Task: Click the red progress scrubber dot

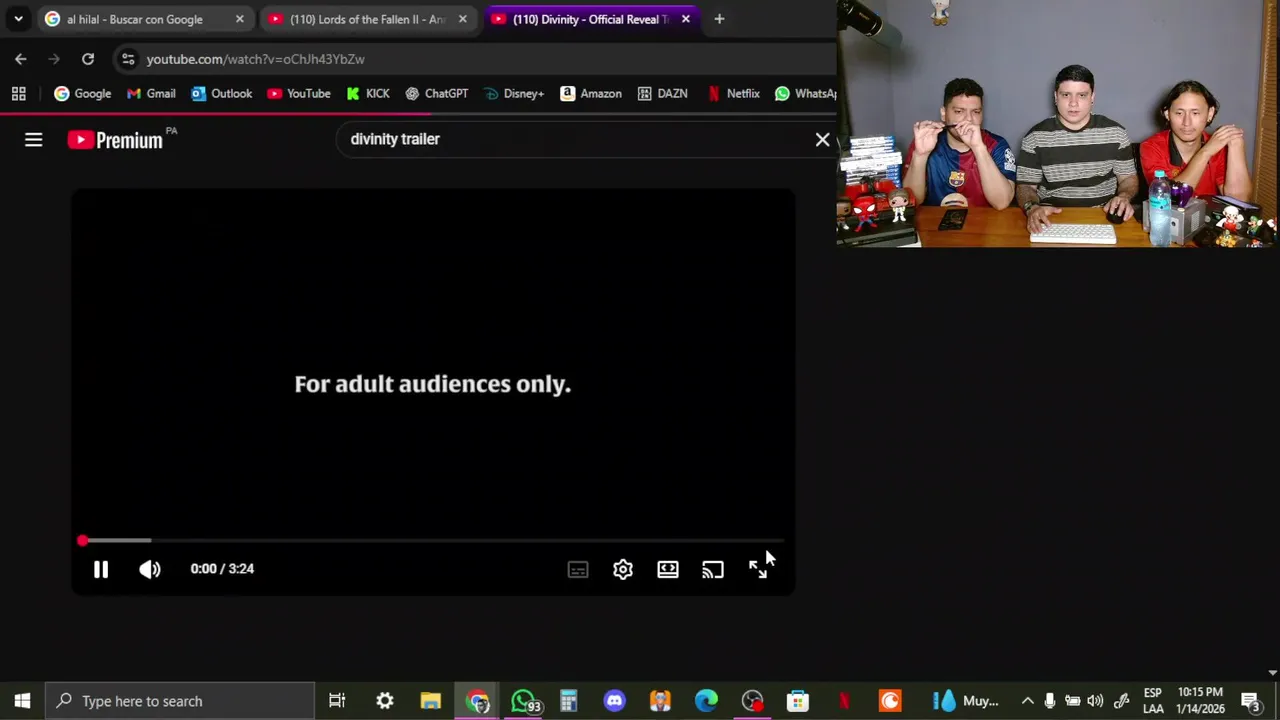Action: pos(82,541)
